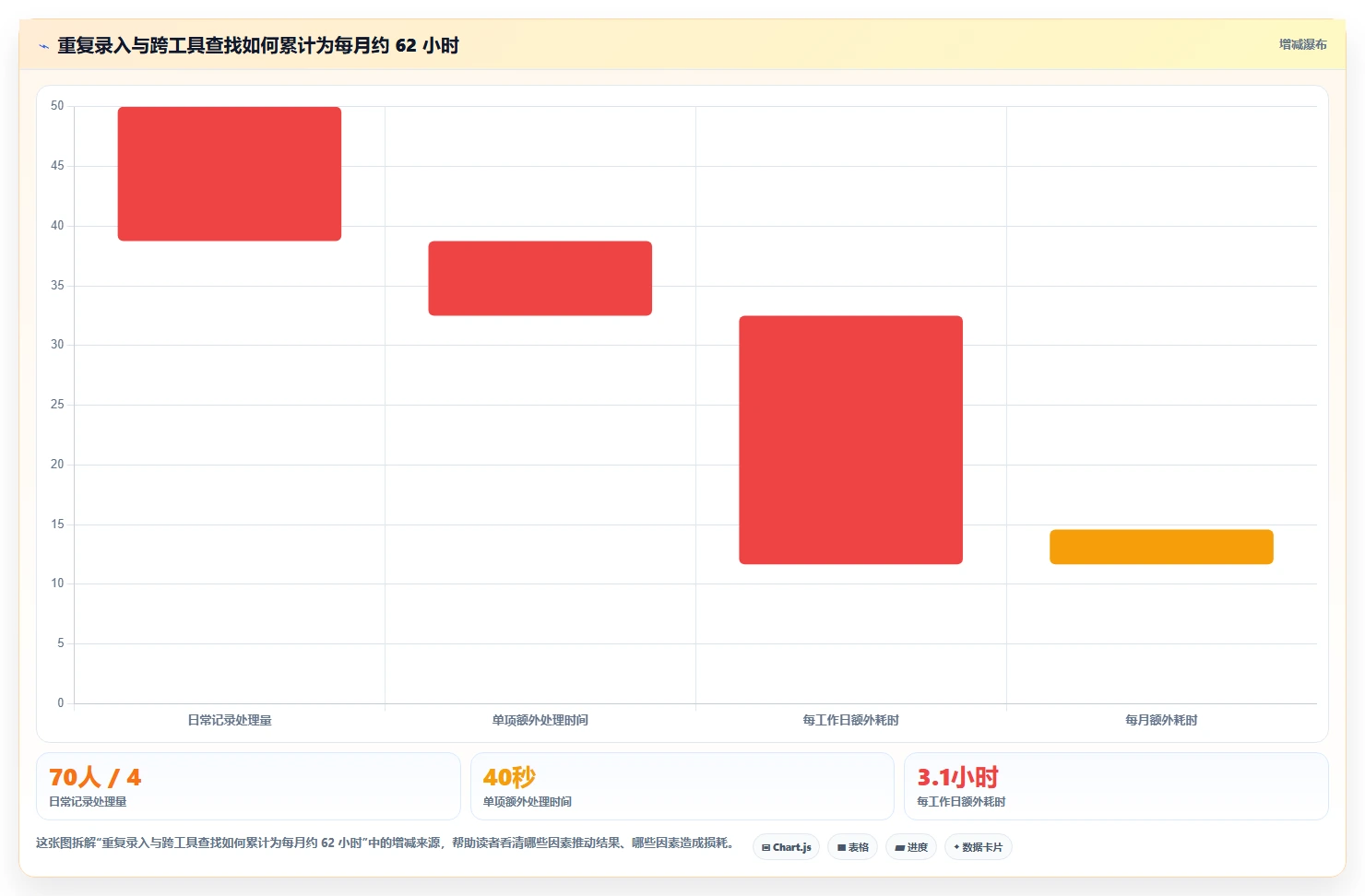Click the 40秒 data card
Screen dimensions: 1365x896
(682, 786)
